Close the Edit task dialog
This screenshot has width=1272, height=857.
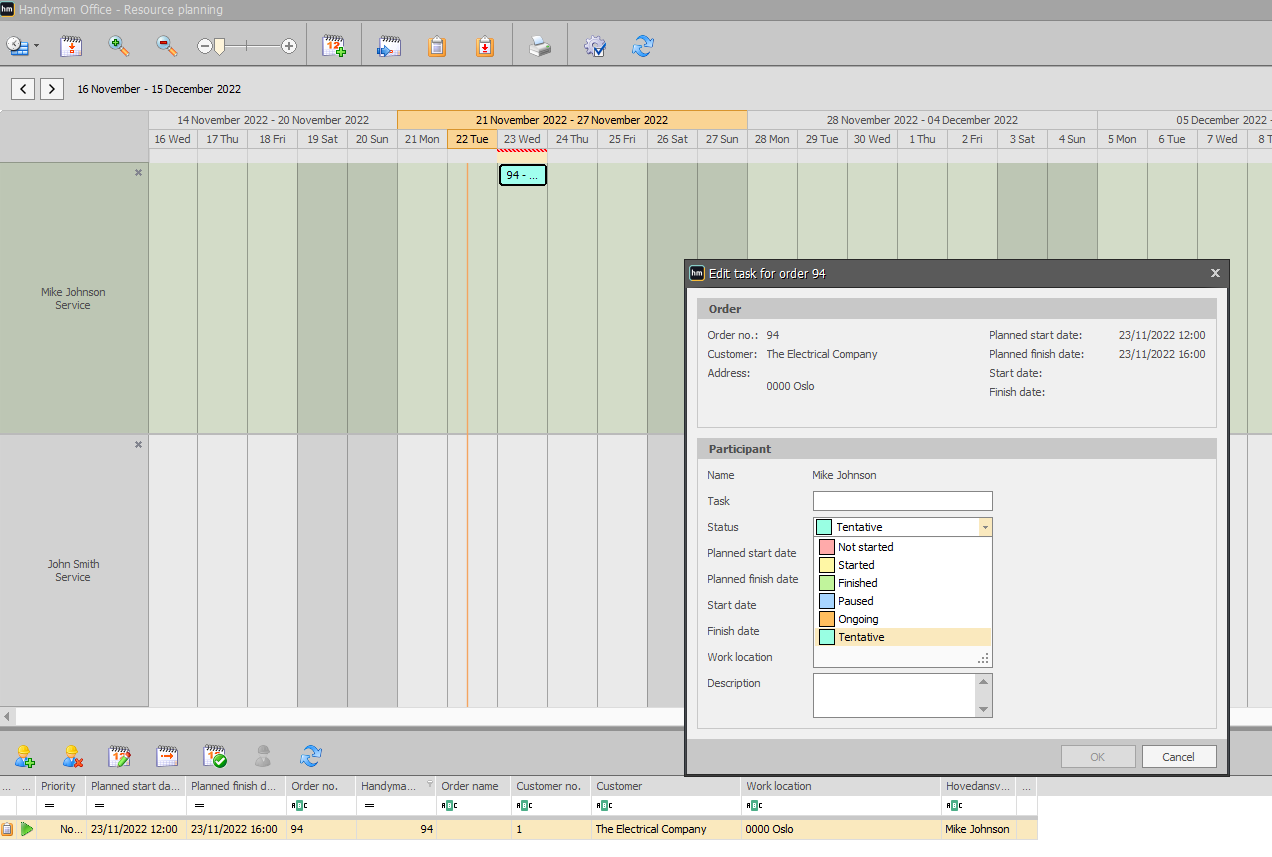(1215, 273)
